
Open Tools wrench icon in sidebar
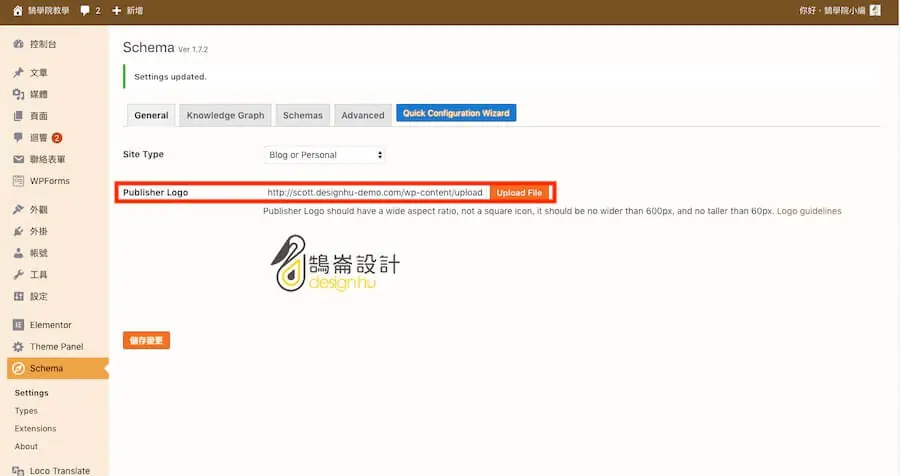coord(18,274)
